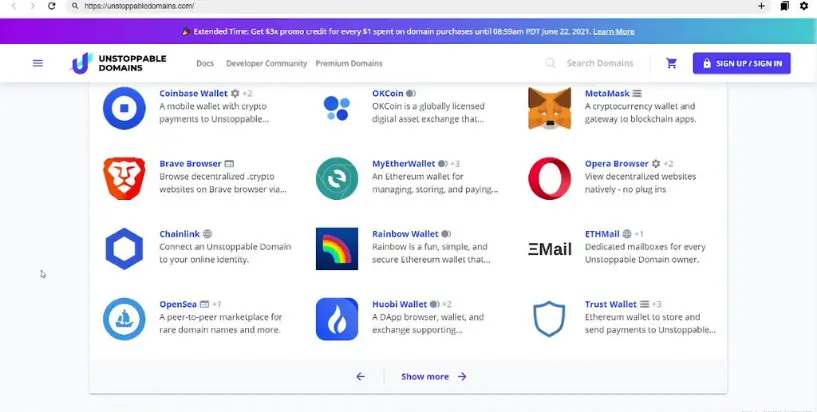817x412 pixels.
Task: Open the Opera Browser link
Action: click(616, 164)
